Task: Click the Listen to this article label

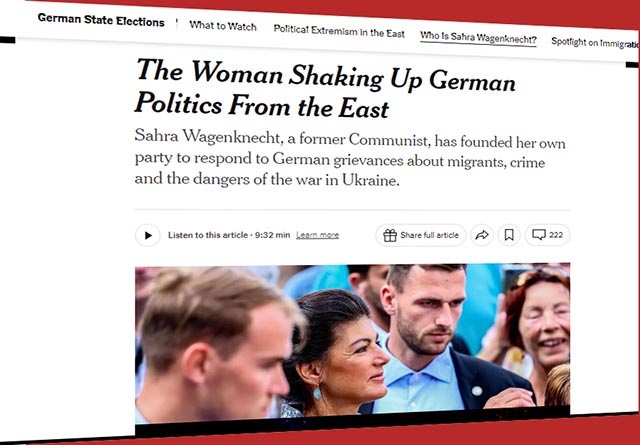Action: point(208,235)
